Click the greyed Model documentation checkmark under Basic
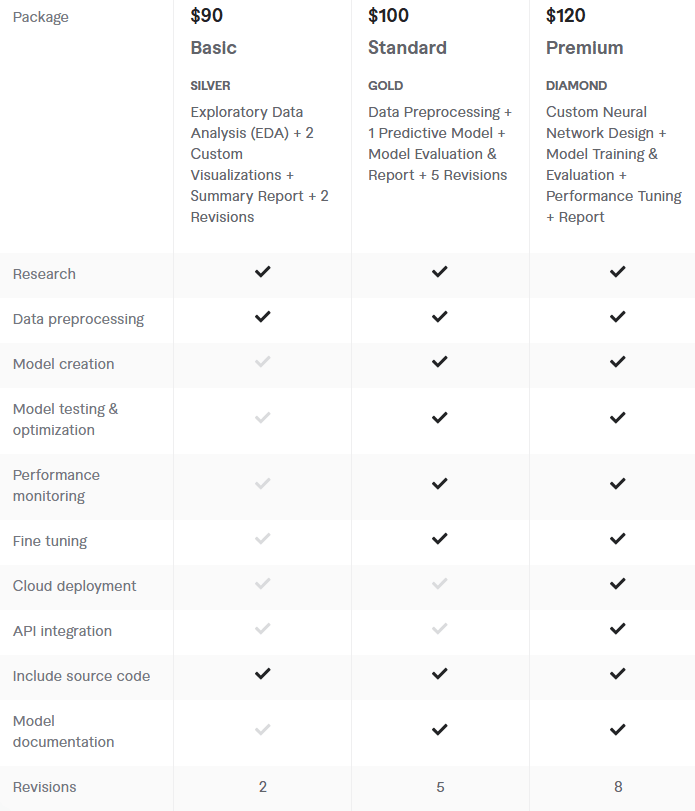 262,730
